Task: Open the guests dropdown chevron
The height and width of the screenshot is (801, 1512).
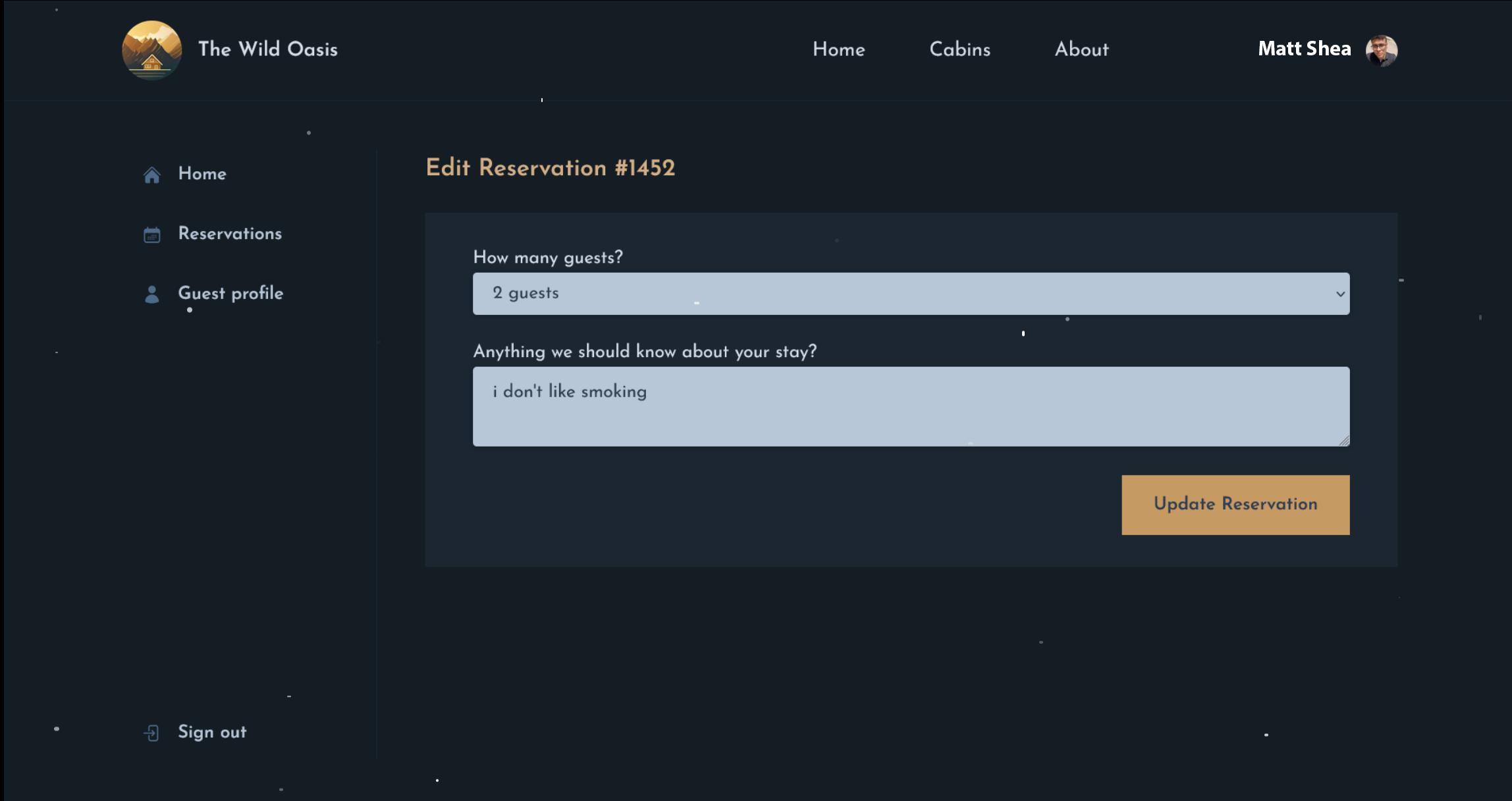Action: point(1339,294)
